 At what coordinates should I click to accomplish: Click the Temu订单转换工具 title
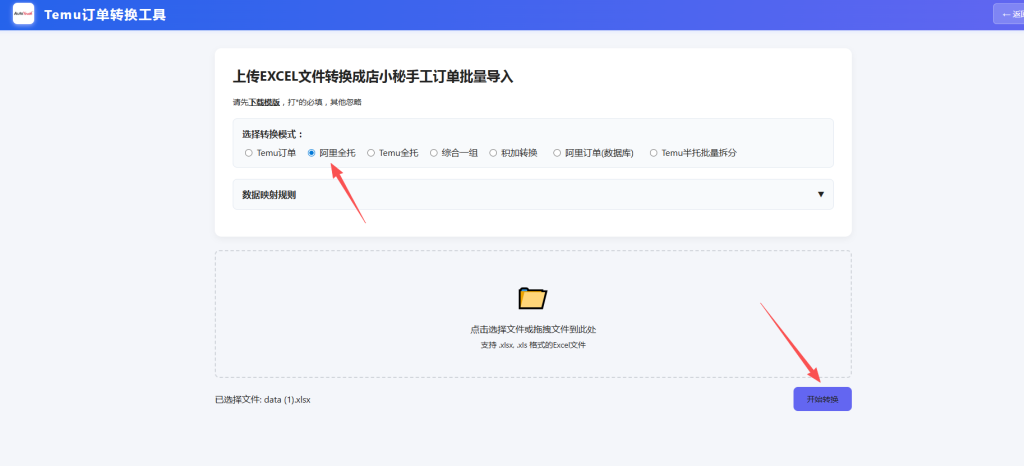click(x=105, y=14)
